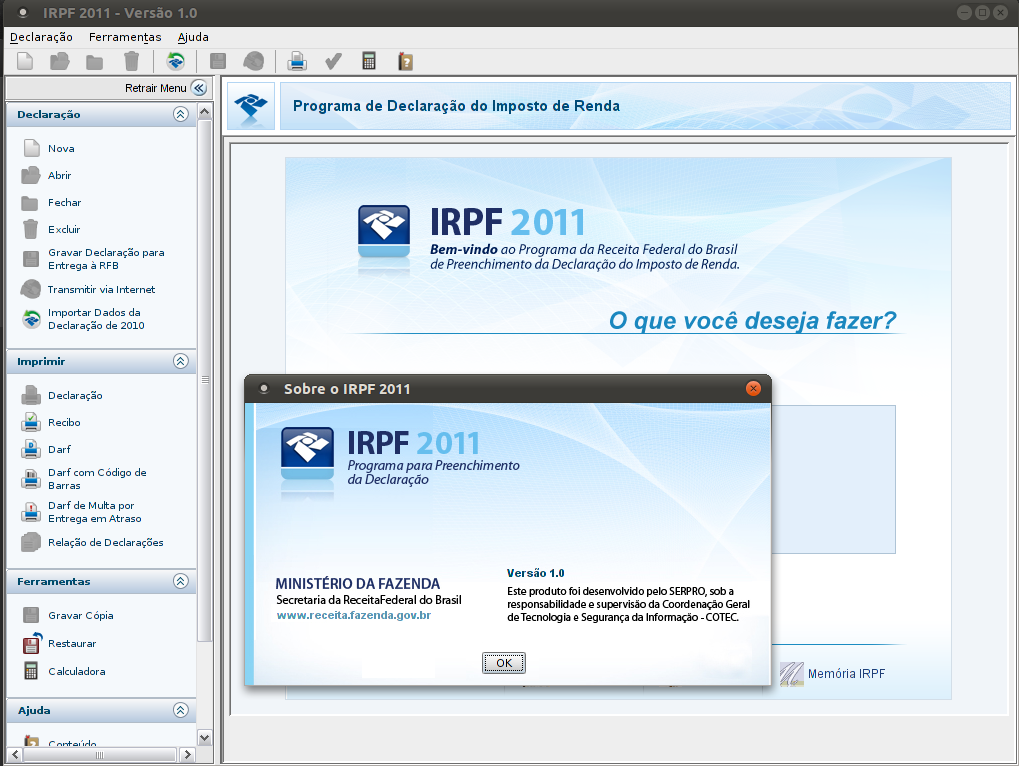This screenshot has height=766, width=1019.
Task: Click the help book toolbar icon
Action: tap(406, 62)
